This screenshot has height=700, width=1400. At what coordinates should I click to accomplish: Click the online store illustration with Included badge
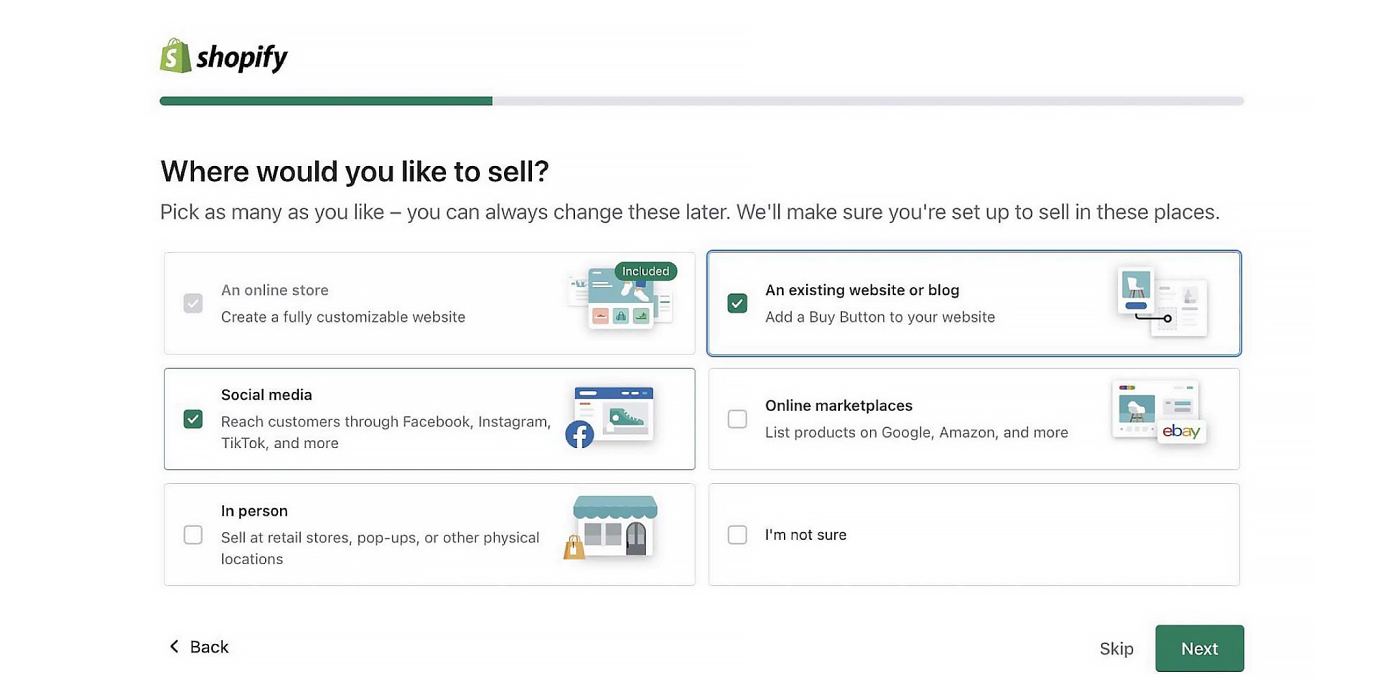(621, 297)
